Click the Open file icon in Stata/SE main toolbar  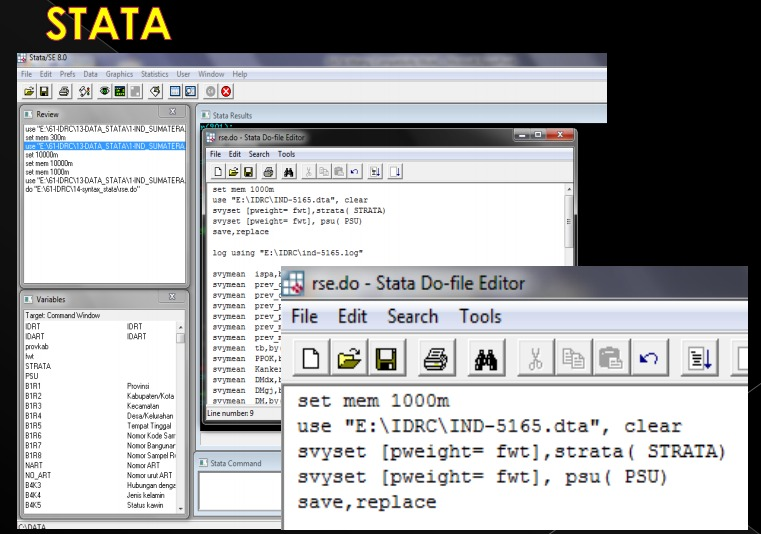[x=29, y=91]
